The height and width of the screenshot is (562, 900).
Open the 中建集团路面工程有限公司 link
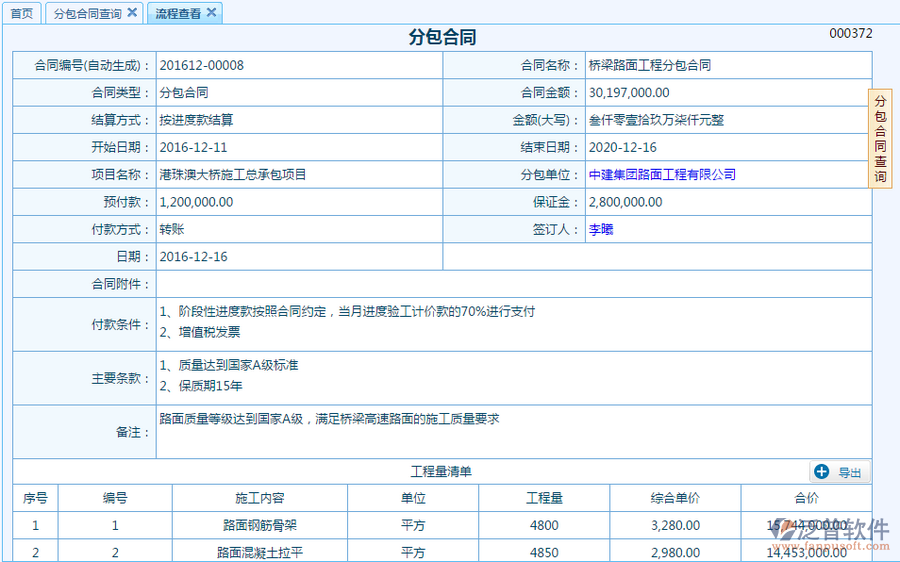coord(662,175)
